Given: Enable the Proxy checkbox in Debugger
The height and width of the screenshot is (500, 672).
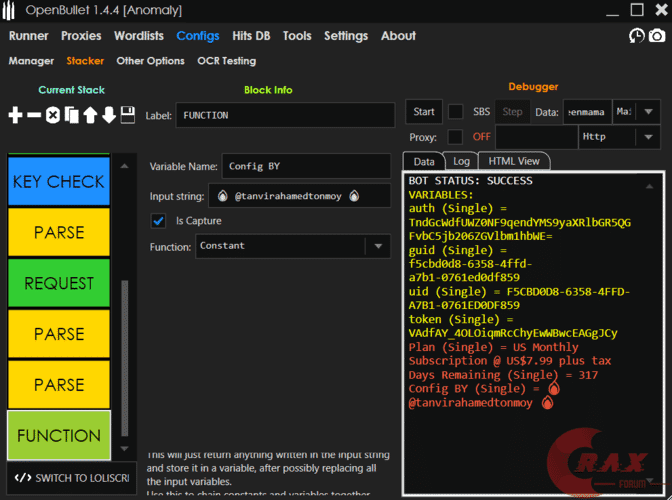Looking at the screenshot, I should [x=455, y=136].
